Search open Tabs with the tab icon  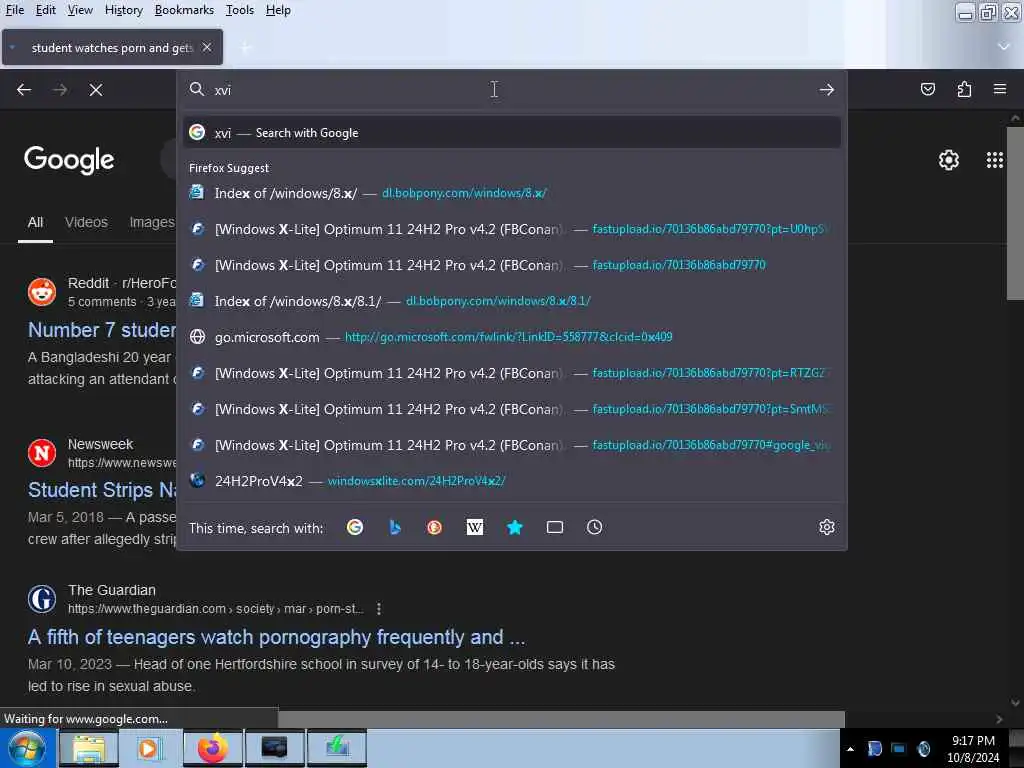554,527
